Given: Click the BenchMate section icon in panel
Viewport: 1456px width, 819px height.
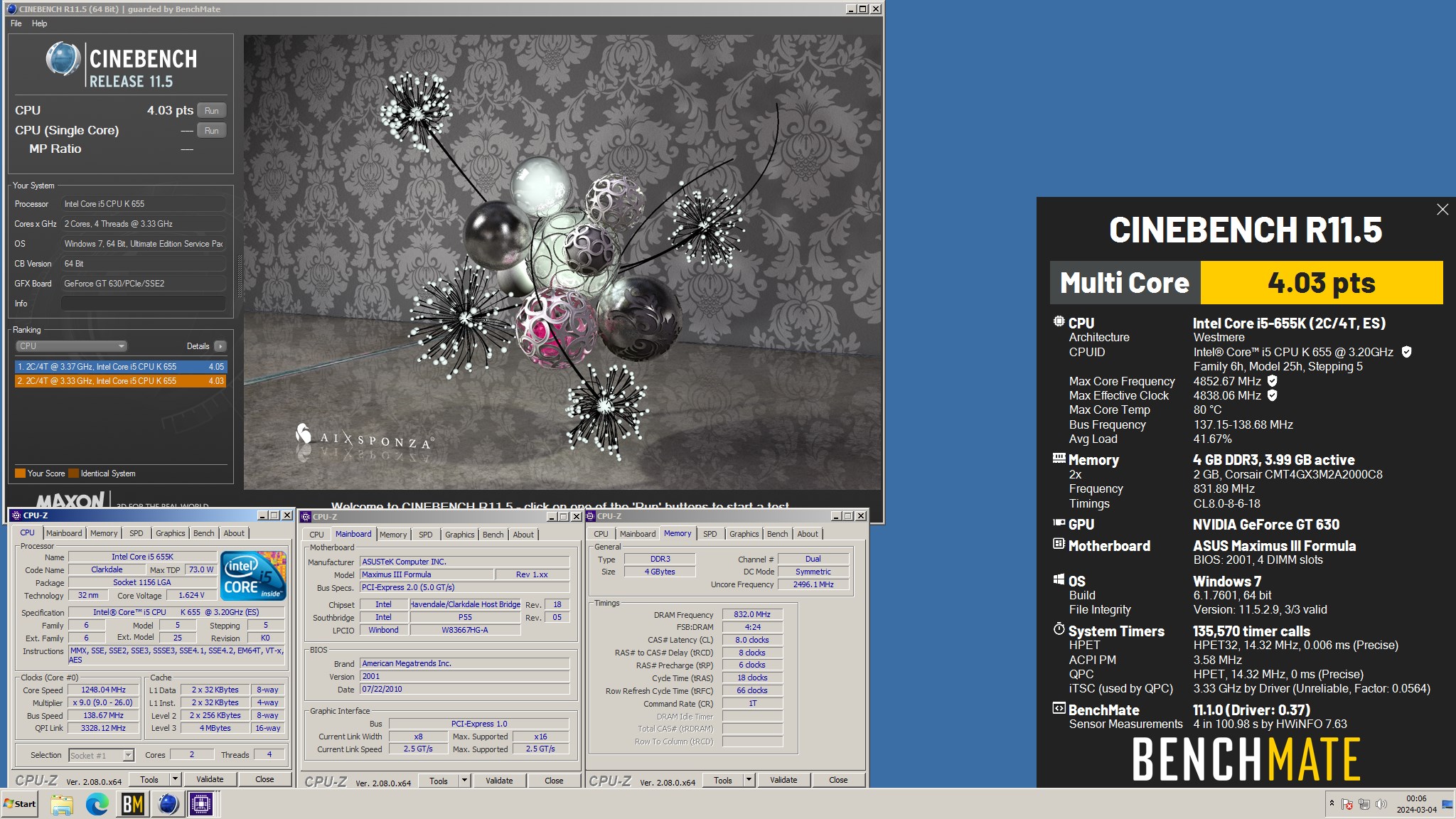Looking at the screenshot, I should click(x=1059, y=708).
